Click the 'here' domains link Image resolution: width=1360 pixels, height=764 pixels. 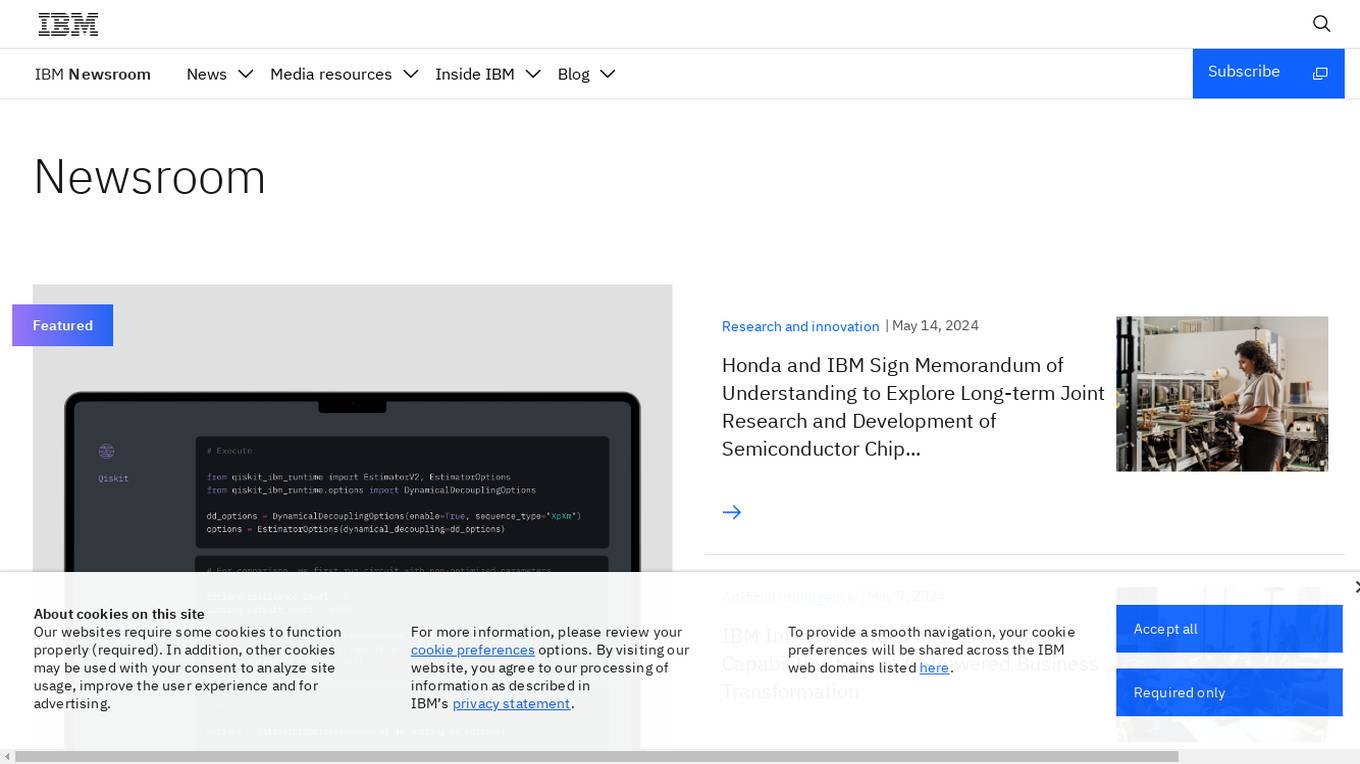pos(934,668)
